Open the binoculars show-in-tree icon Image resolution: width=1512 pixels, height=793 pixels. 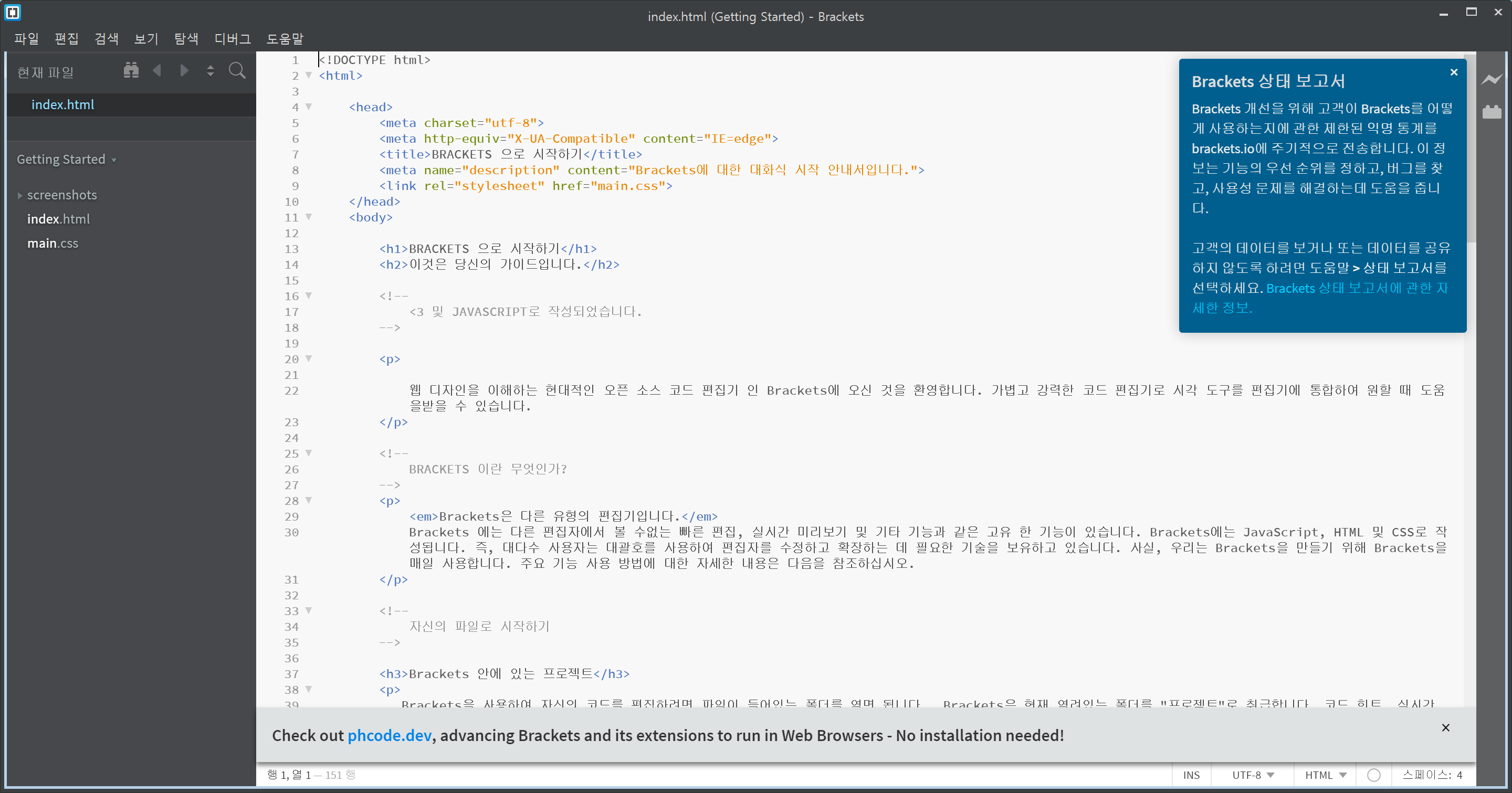[x=131, y=71]
